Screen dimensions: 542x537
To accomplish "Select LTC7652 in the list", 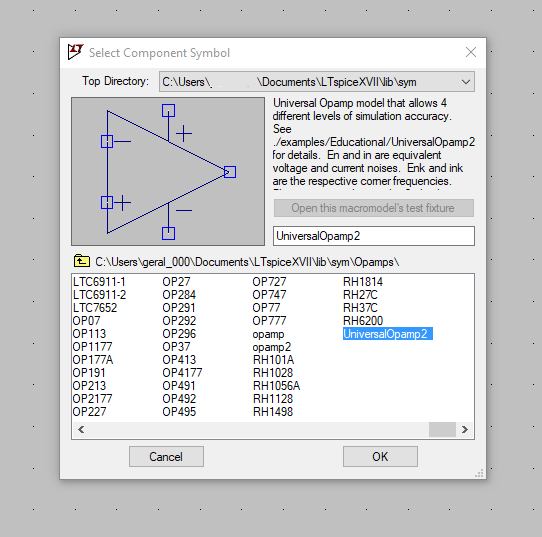I will (x=95, y=308).
